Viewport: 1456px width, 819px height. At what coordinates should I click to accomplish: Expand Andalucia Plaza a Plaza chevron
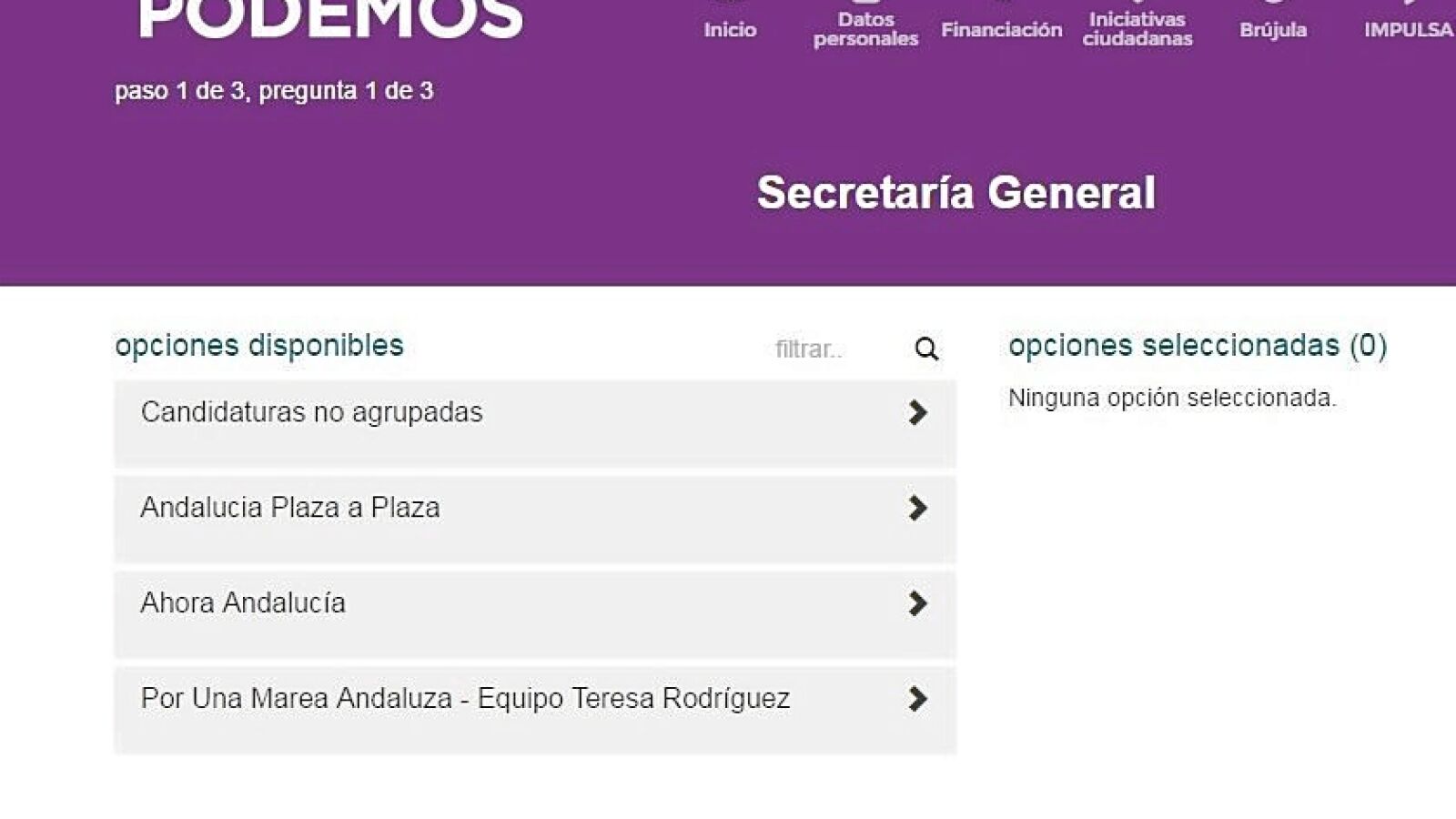(917, 508)
